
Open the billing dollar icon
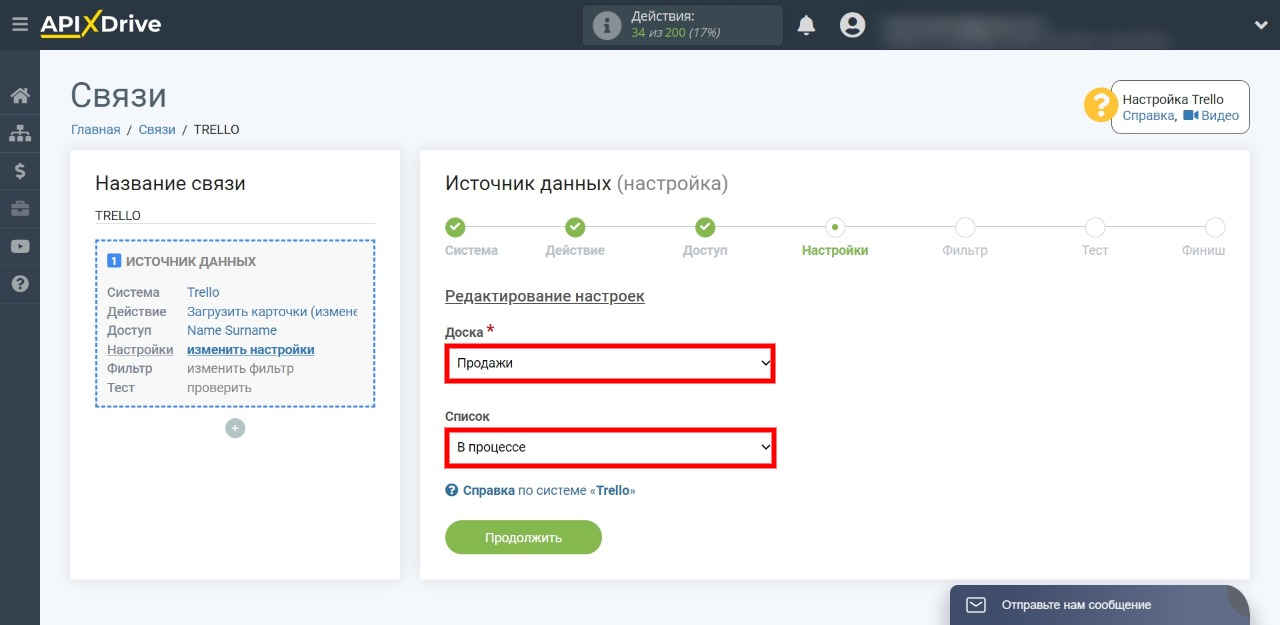(20, 171)
